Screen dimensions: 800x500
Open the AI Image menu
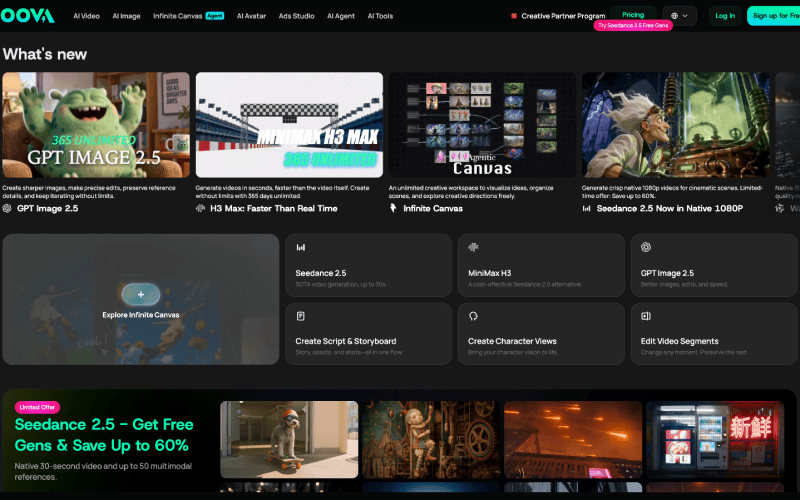point(126,16)
